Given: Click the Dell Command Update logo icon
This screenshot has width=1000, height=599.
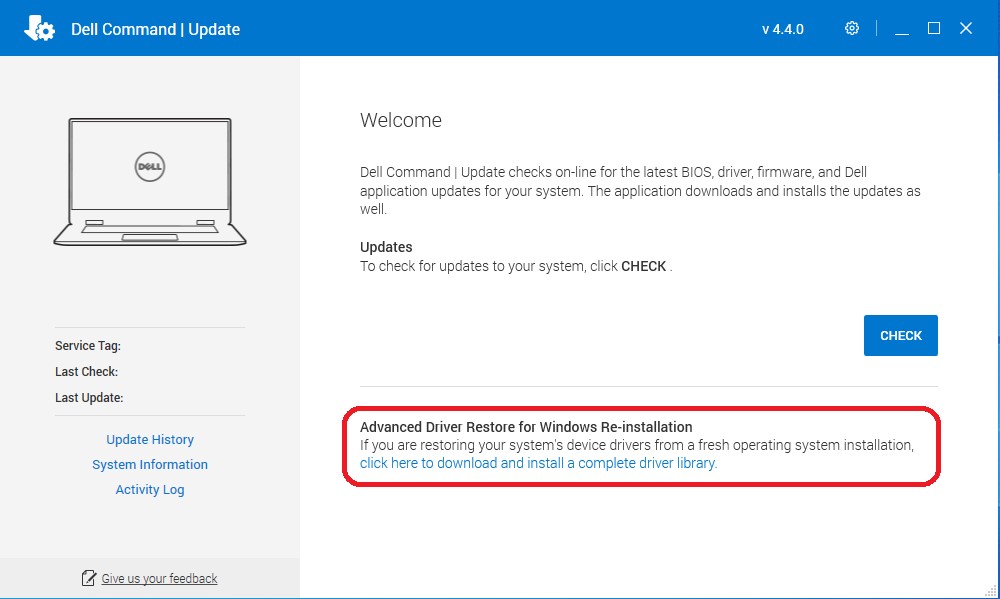Looking at the screenshot, I should [x=40, y=28].
